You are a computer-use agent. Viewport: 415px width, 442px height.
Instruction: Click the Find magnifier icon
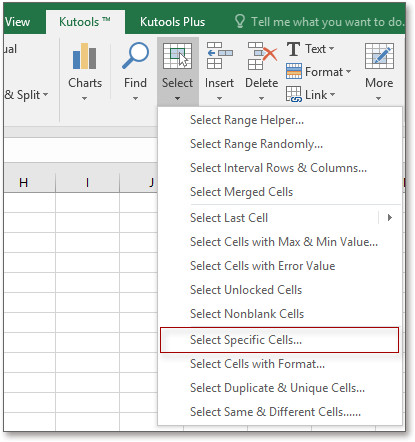(x=135, y=56)
